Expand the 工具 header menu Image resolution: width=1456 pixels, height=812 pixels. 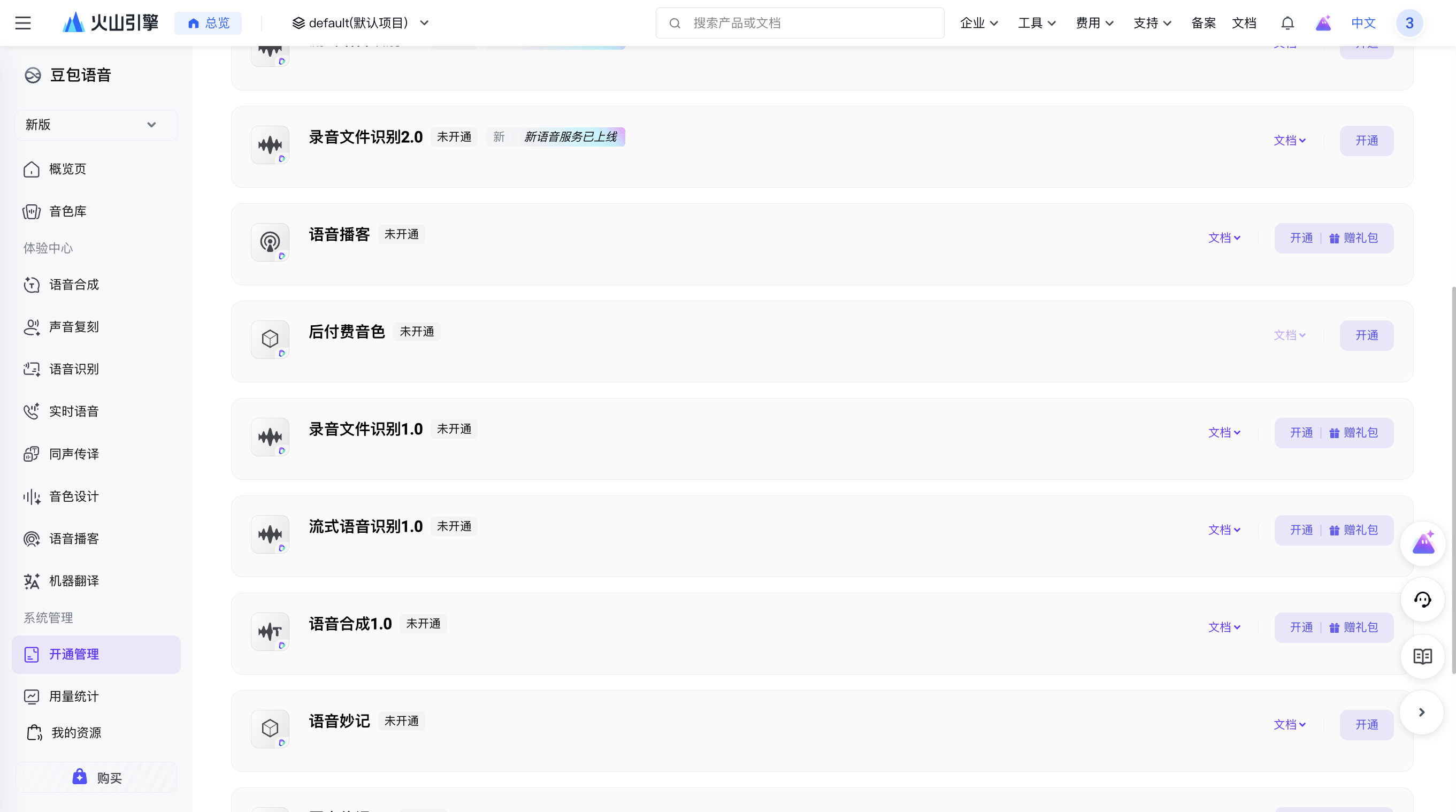[x=1037, y=23]
